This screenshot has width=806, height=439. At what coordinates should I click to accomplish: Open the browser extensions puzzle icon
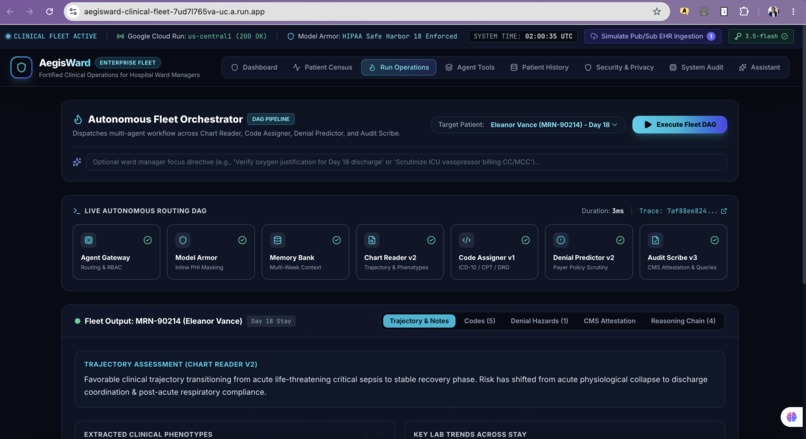[744, 11]
